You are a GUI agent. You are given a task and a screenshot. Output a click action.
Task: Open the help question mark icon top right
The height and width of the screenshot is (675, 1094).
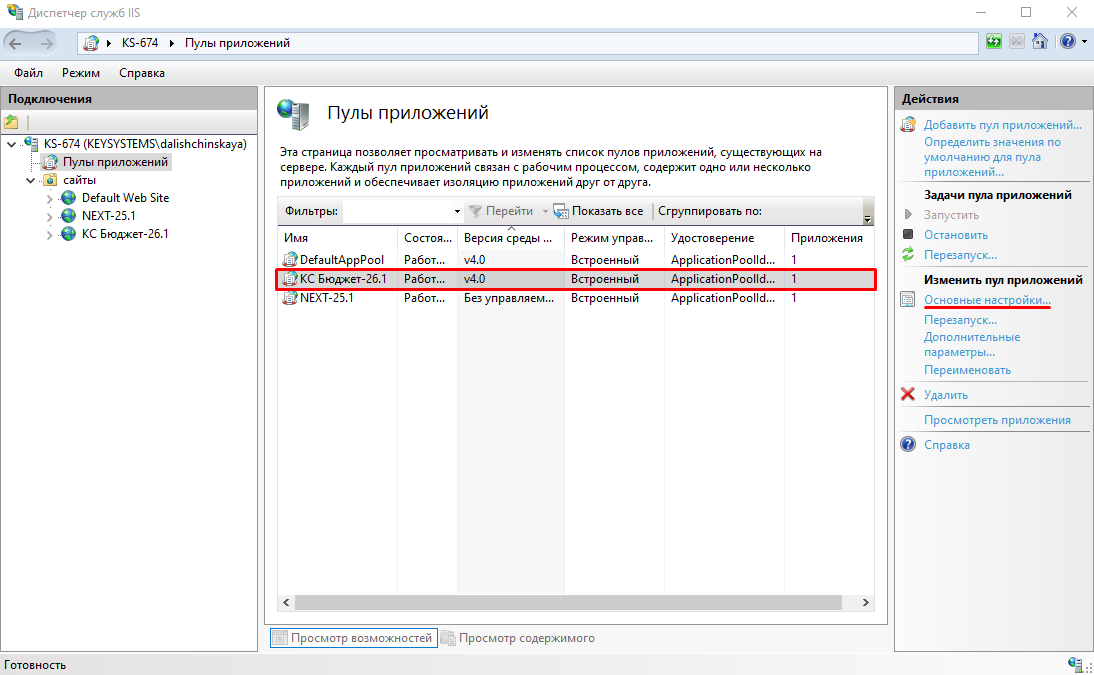(x=1067, y=42)
